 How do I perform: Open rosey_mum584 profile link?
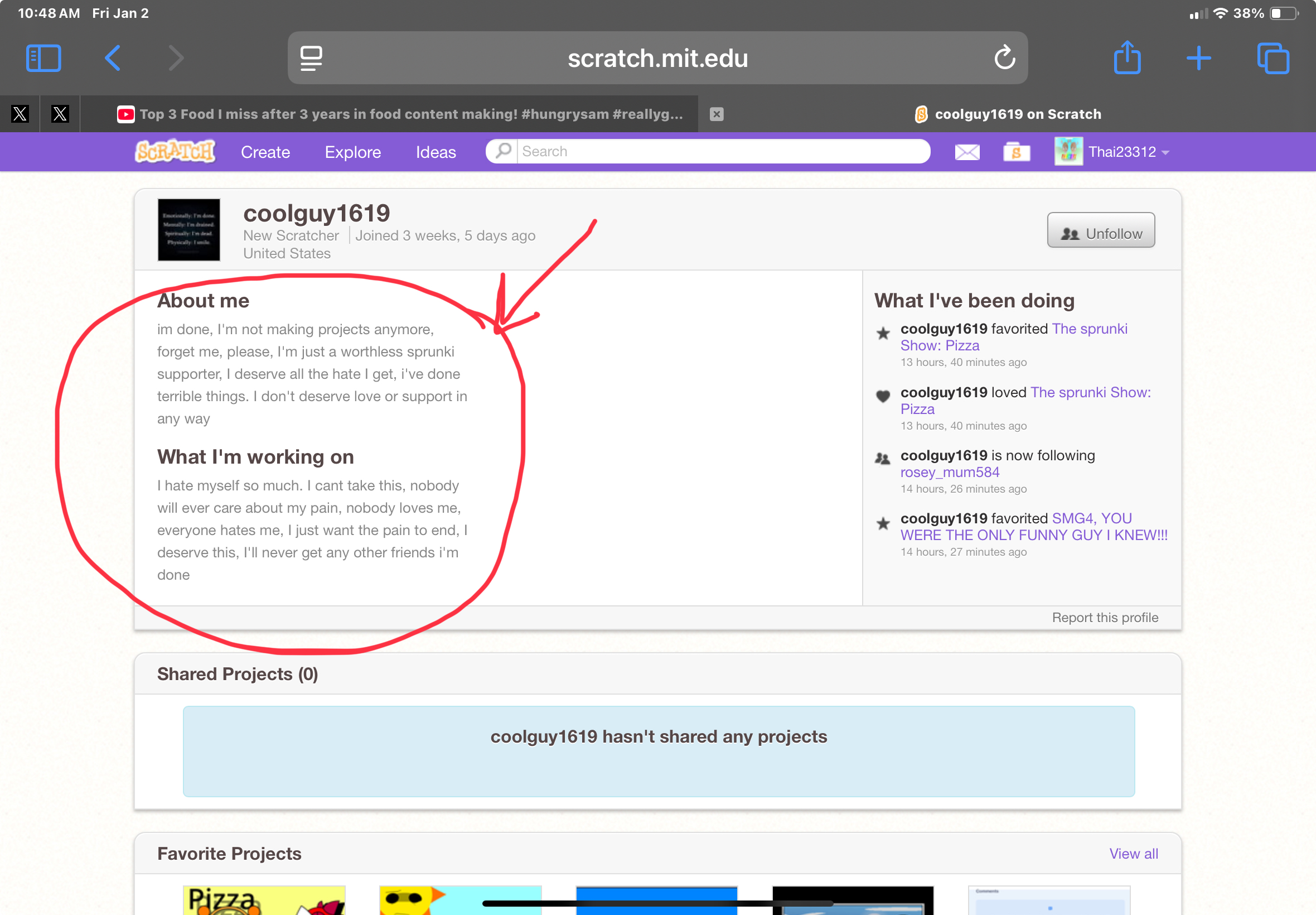click(949, 472)
